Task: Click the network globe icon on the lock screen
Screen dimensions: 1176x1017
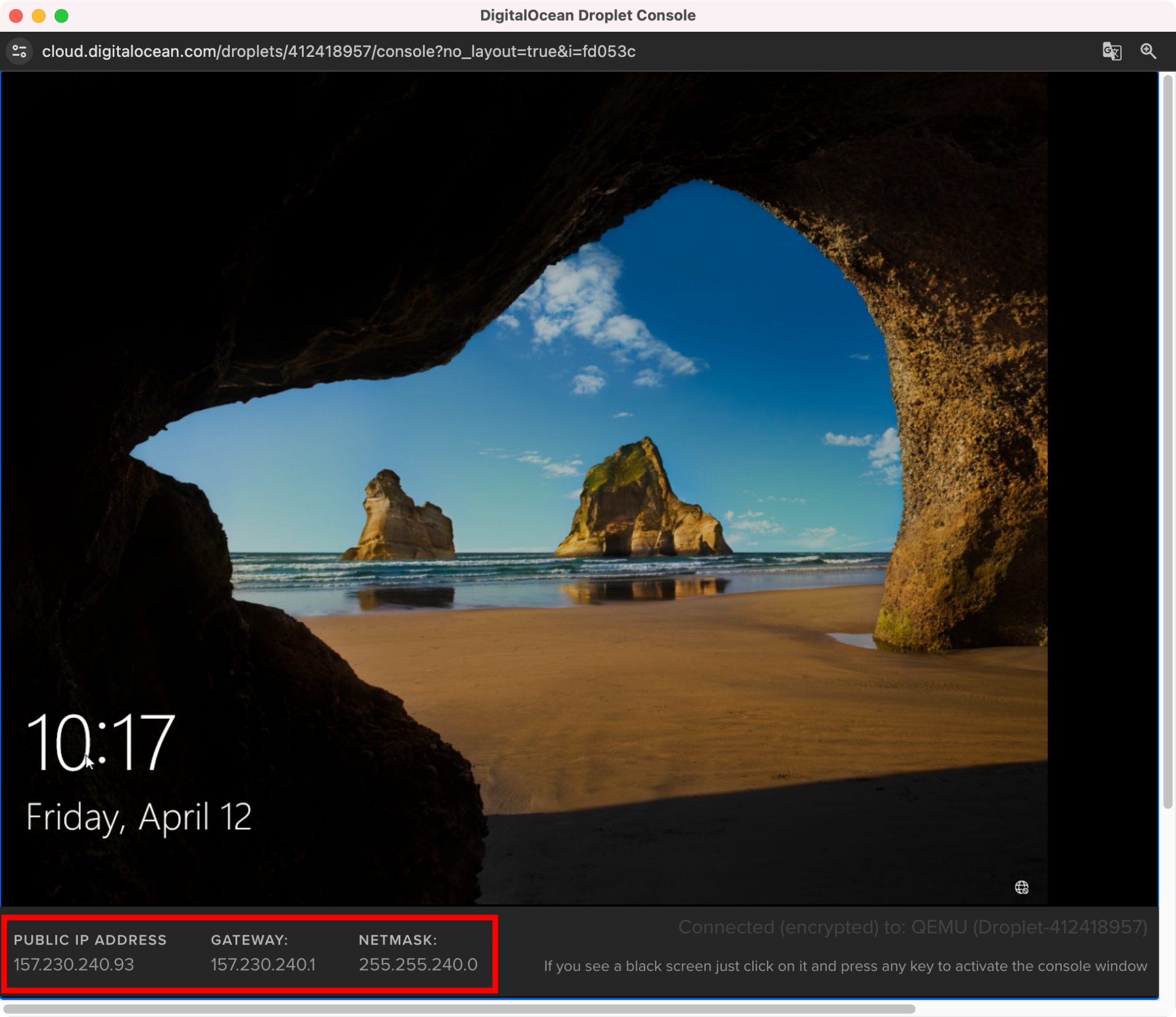Action: [1022, 886]
